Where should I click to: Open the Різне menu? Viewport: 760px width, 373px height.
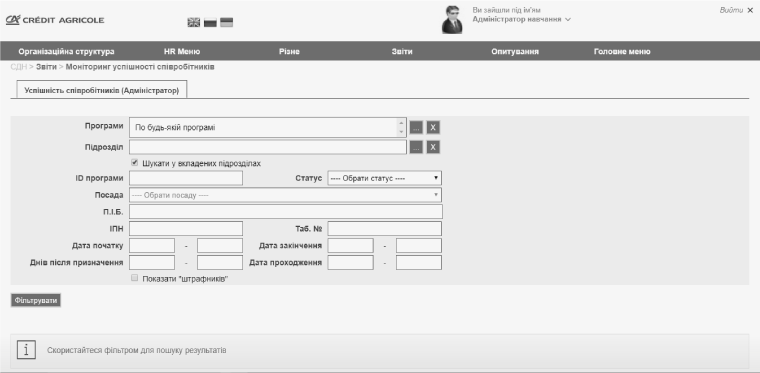coord(289,51)
